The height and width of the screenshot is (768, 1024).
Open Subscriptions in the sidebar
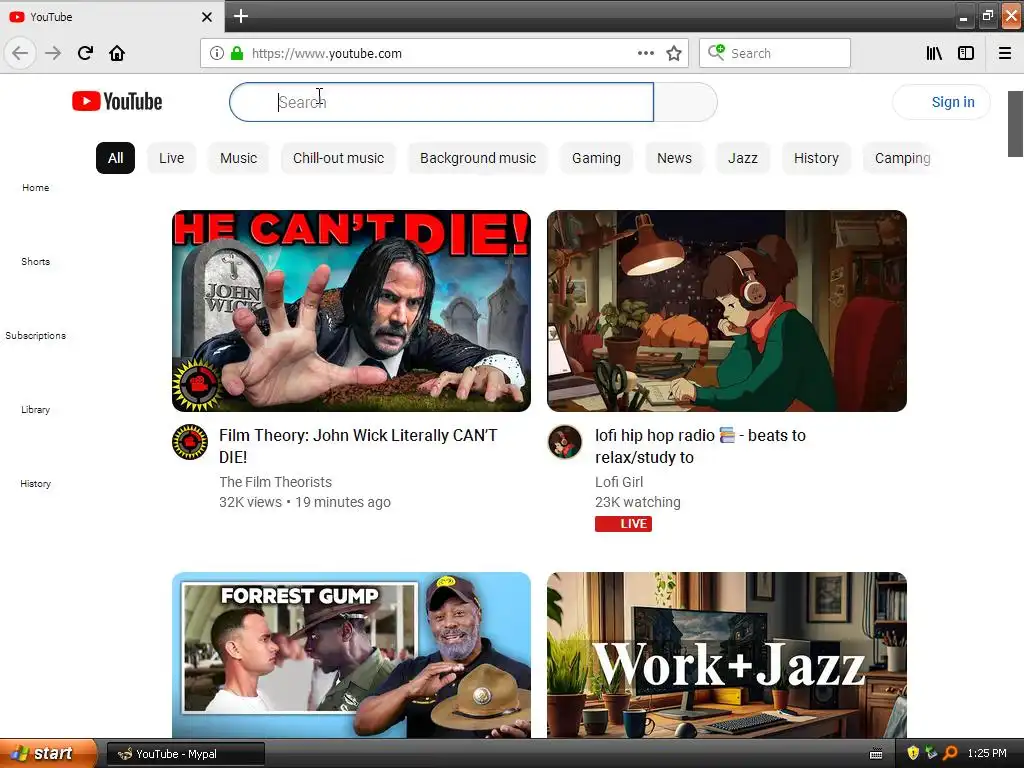35,336
